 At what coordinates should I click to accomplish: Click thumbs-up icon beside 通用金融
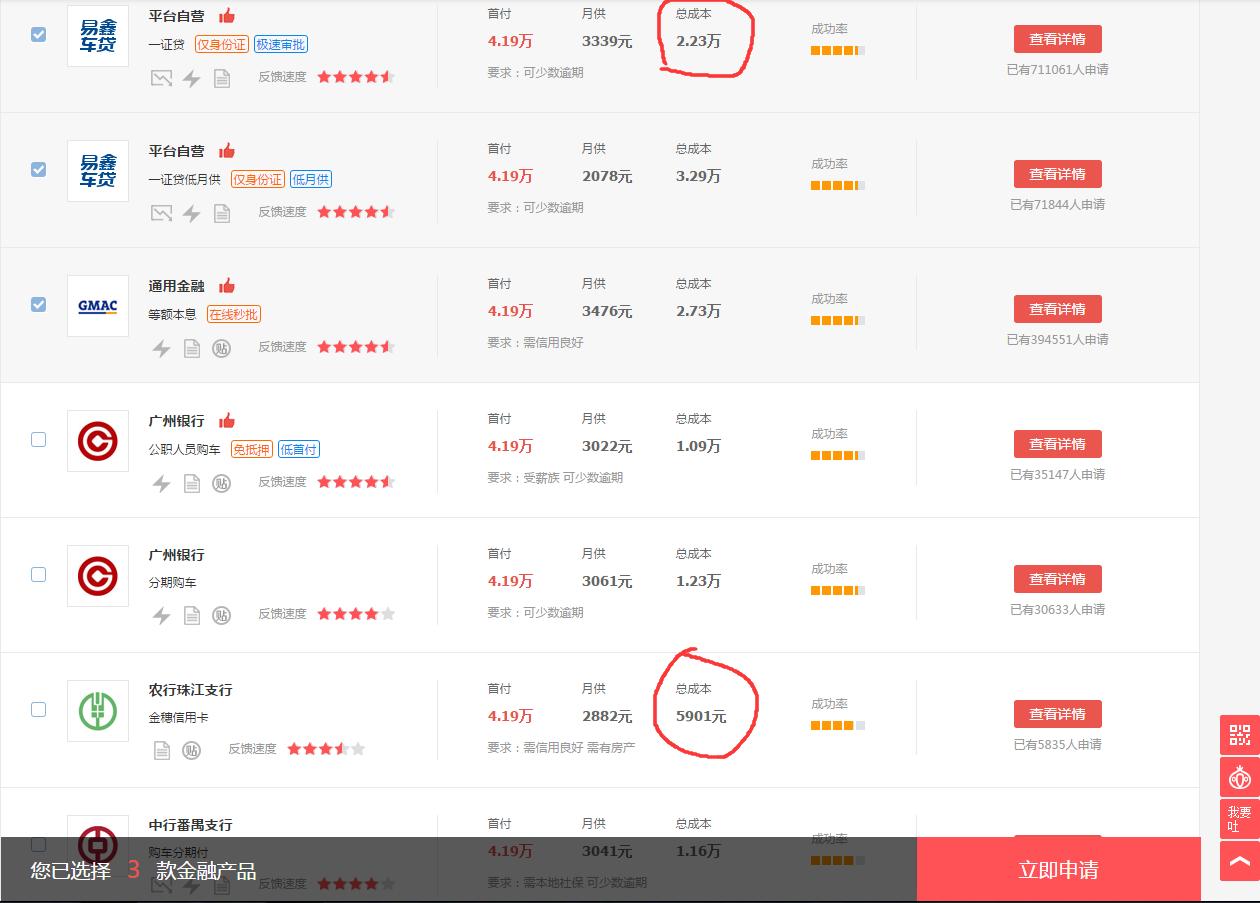click(x=227, y=285)
